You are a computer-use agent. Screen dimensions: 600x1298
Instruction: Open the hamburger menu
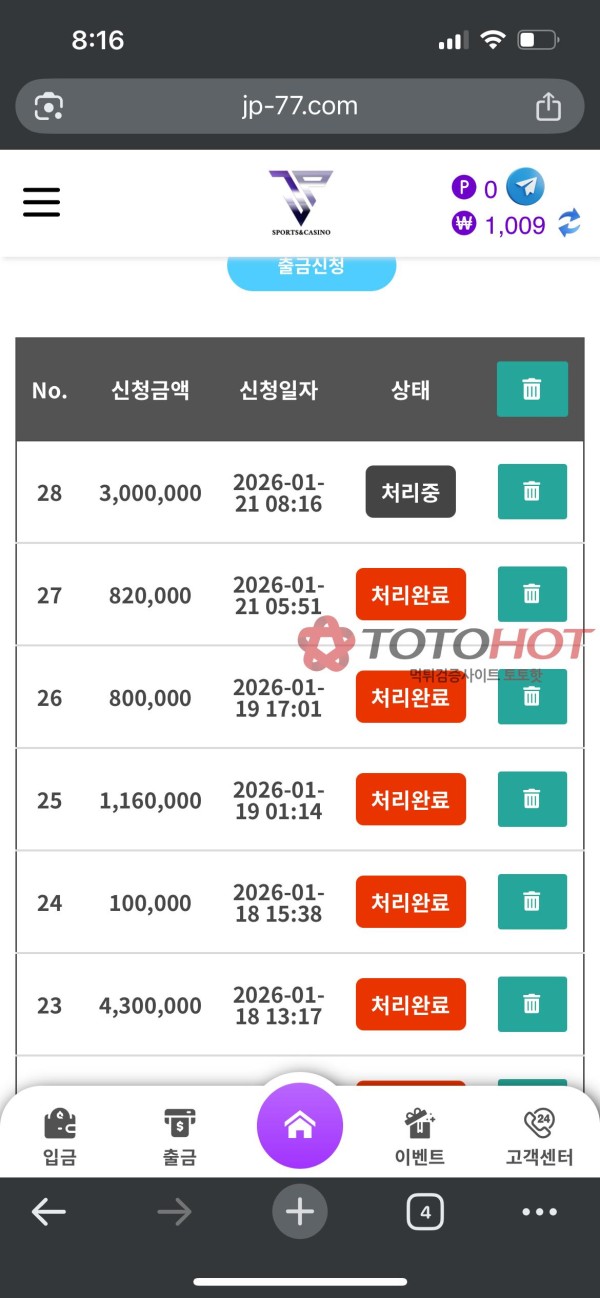pos(41,202)
